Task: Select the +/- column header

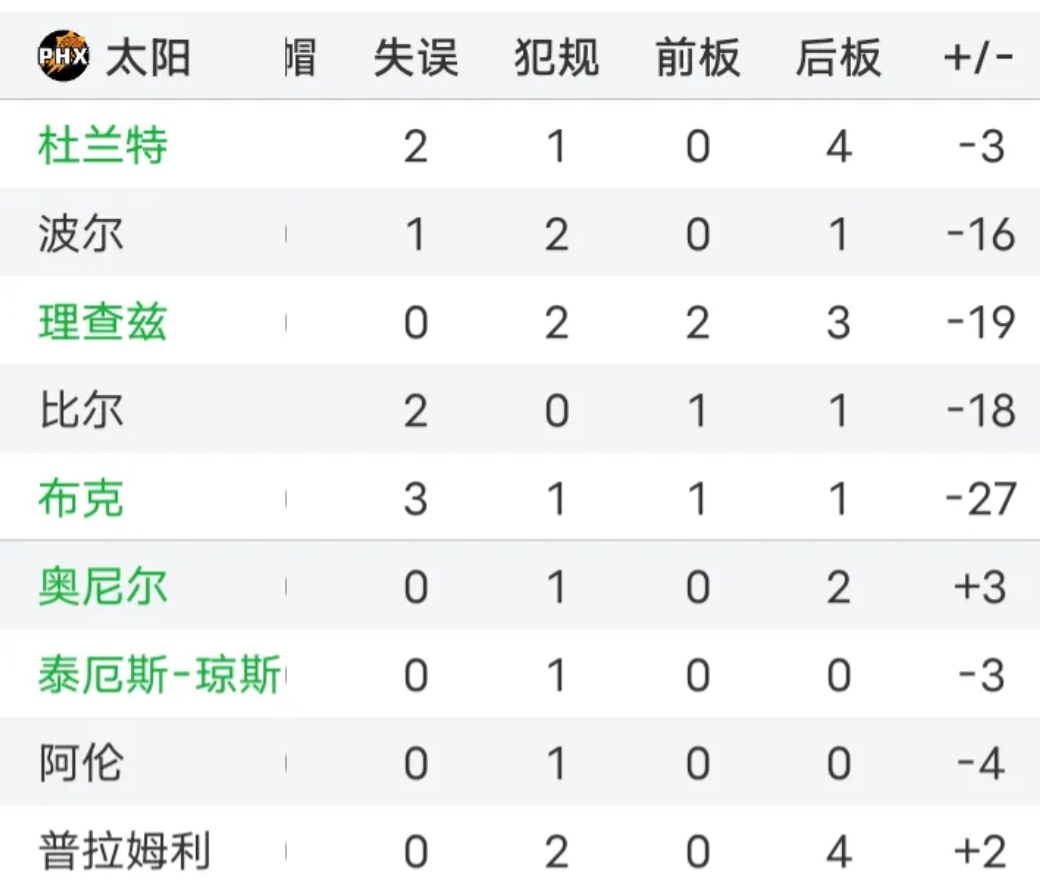Action: click(978, 57)
